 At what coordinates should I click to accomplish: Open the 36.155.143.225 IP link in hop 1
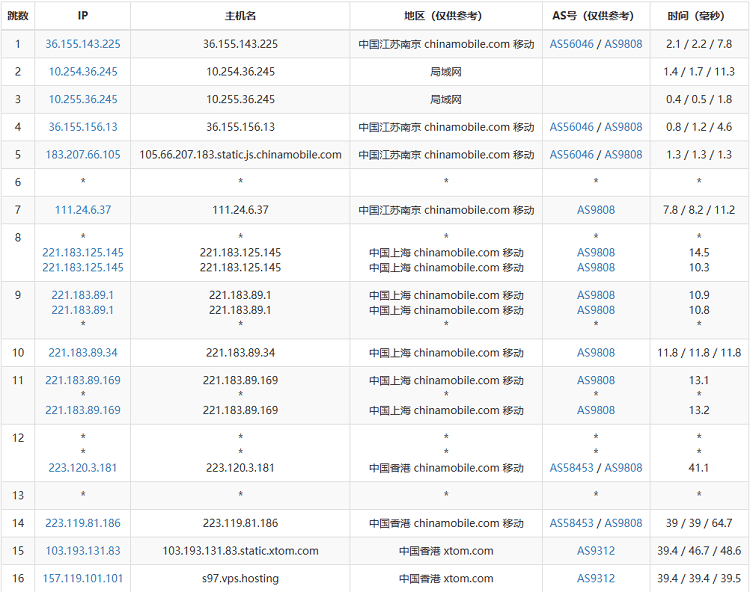click(83, 44)
